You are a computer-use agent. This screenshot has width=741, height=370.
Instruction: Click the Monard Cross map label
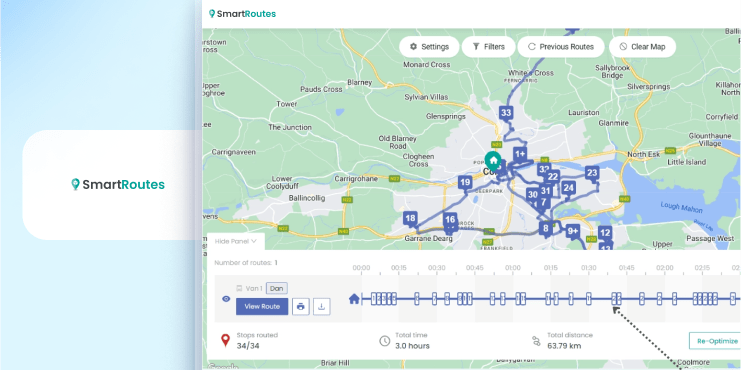(x=427, y=65)
